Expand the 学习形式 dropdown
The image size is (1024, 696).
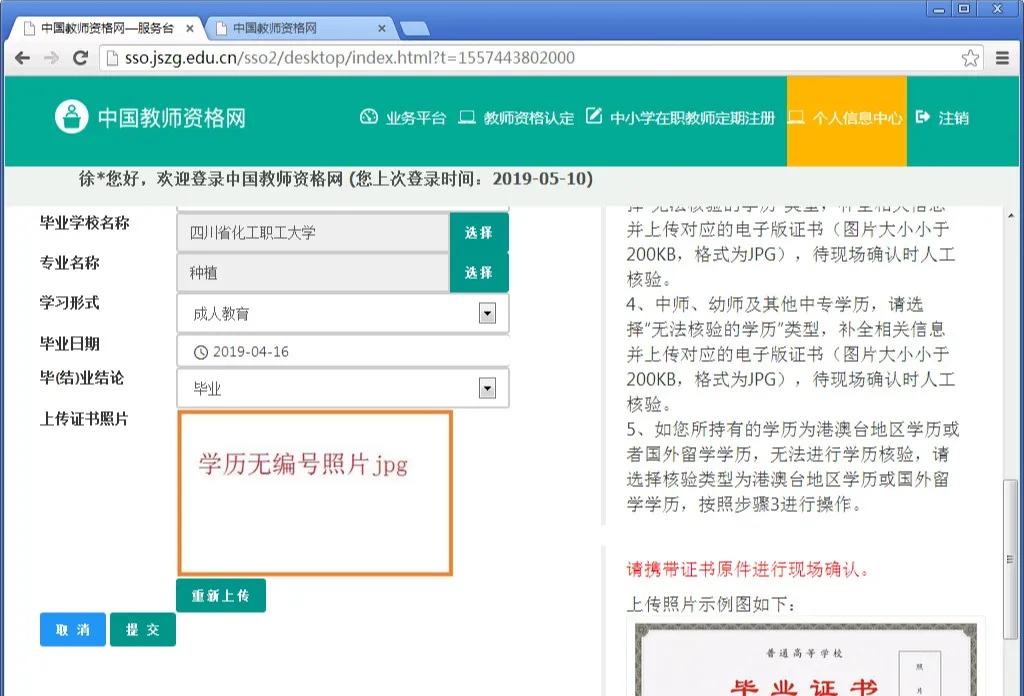pos(488,313)
